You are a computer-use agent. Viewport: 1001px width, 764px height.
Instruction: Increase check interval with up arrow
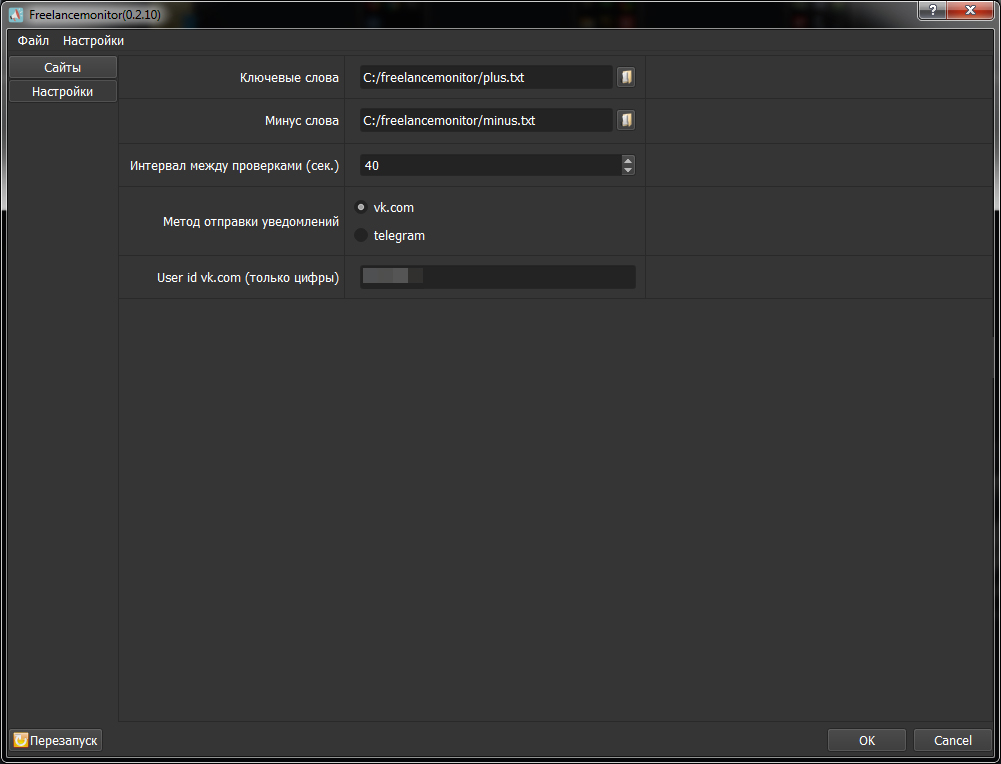point(628,161)
